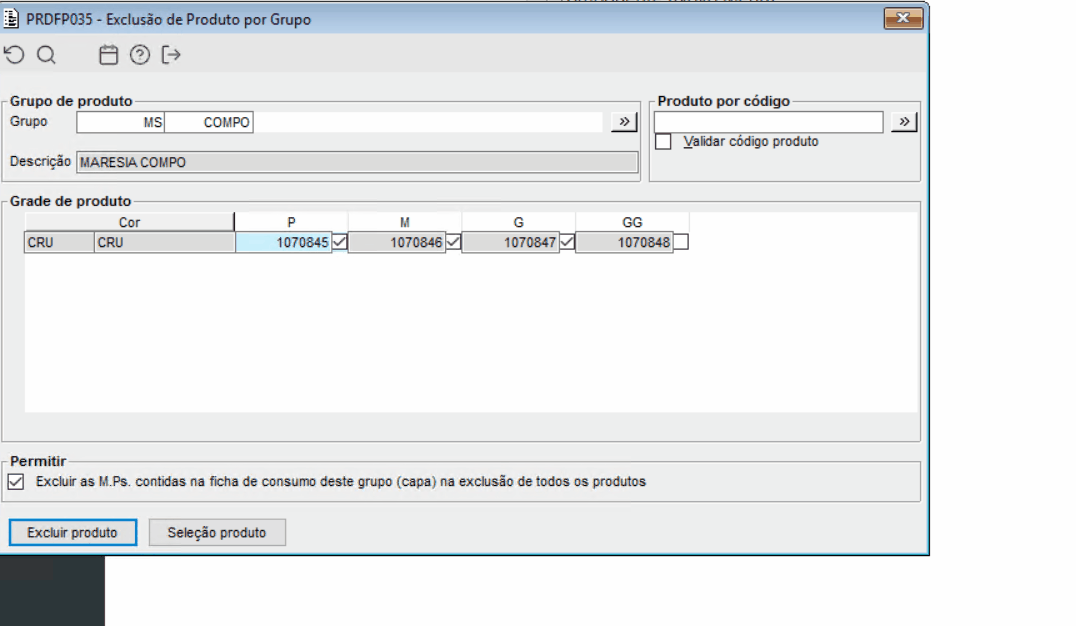Click the P column header
This screenshot has width=1076, height=626.
[291, 222]
